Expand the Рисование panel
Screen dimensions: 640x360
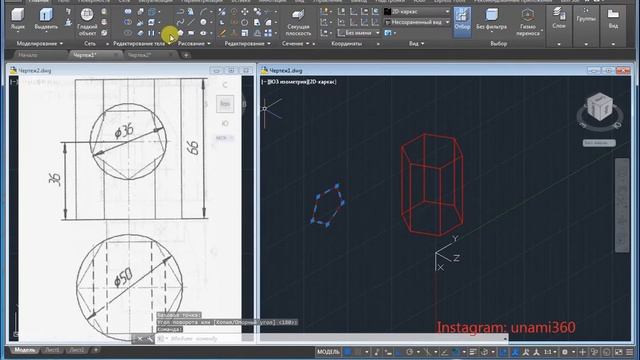tap(194, 43)
